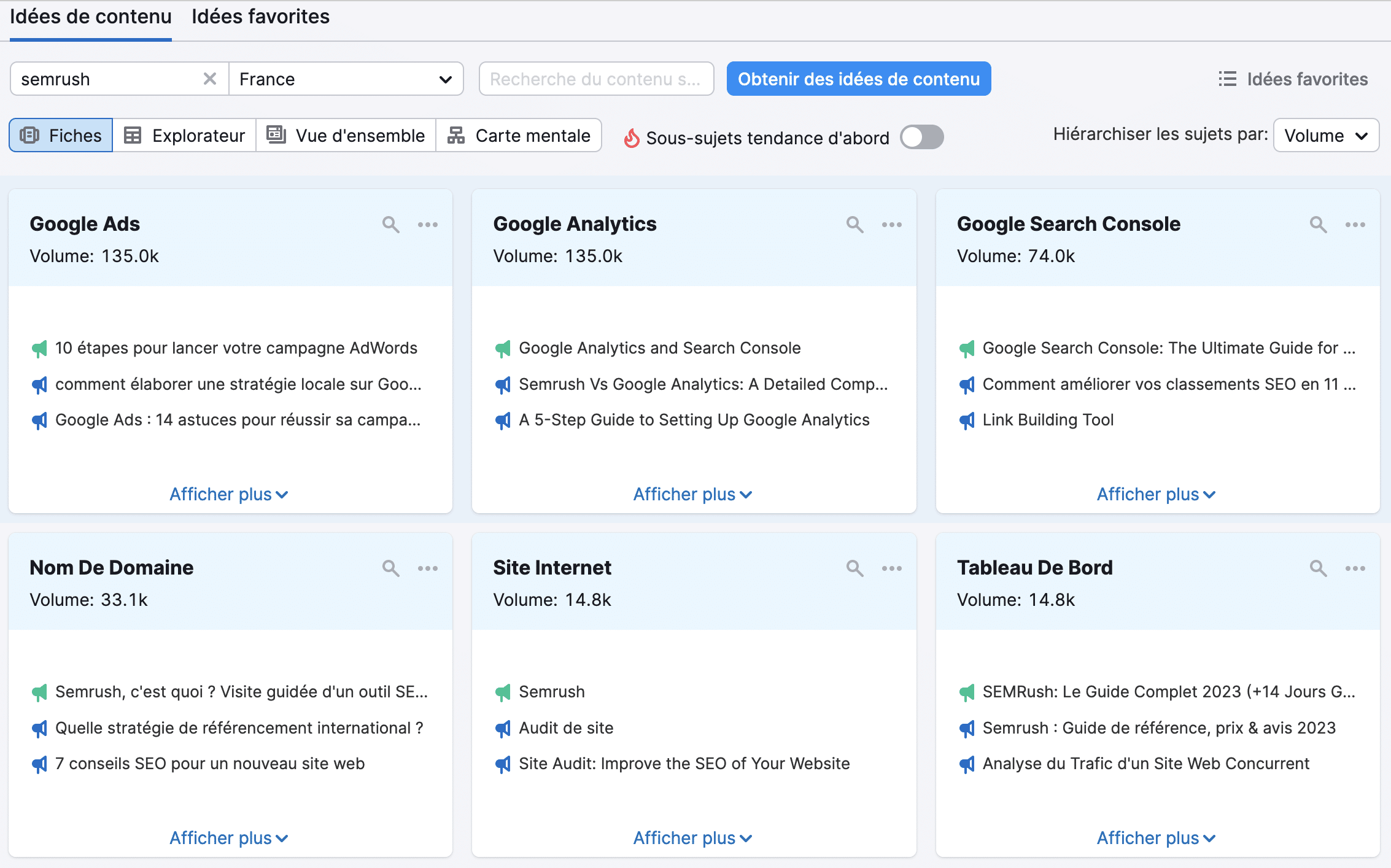This screenshot has height=868, width=1391.
Task: Click 'Volume: 33.1k' on Nom De Domaine card
Action: click(x=89, y=600)
